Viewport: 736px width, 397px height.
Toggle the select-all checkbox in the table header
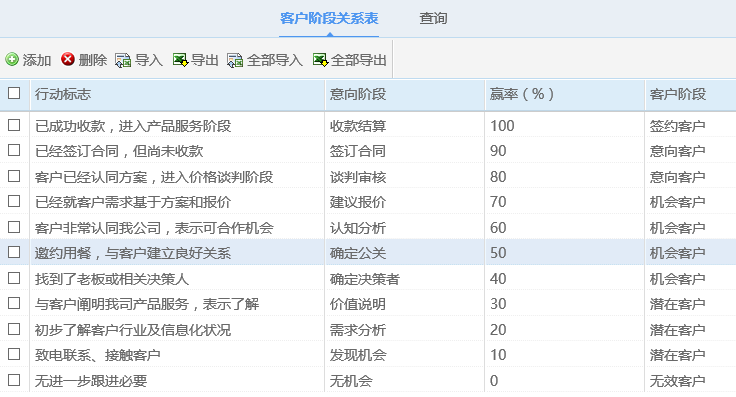(x=14, y=93)
